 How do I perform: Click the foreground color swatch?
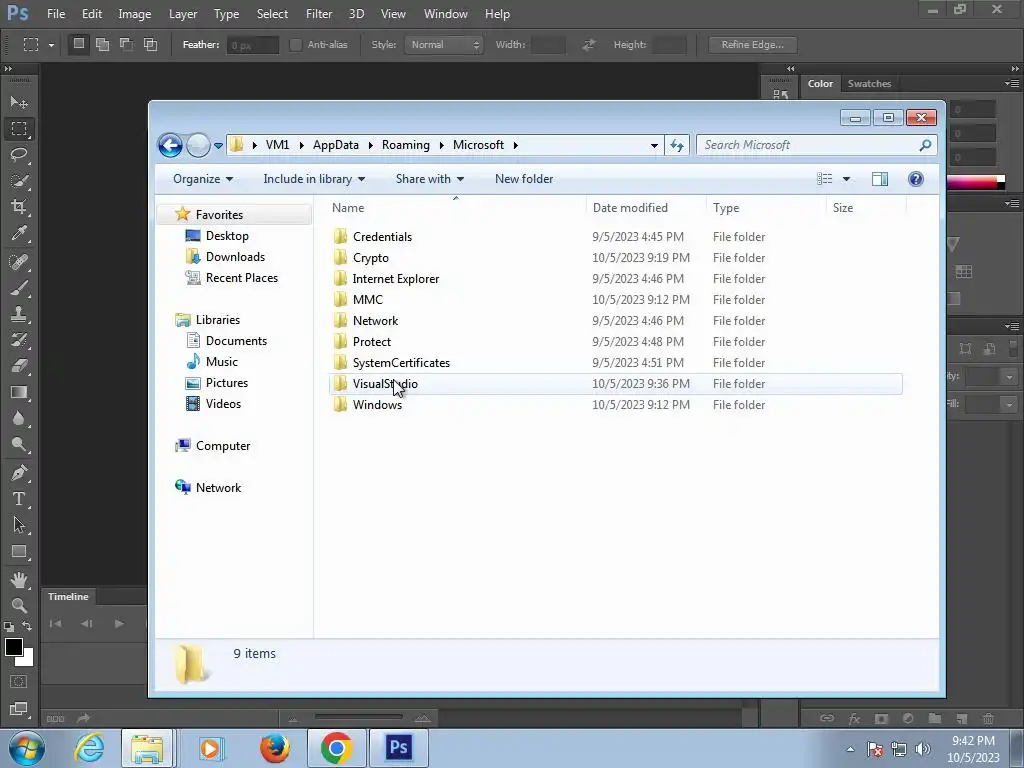tap(13, 647)
